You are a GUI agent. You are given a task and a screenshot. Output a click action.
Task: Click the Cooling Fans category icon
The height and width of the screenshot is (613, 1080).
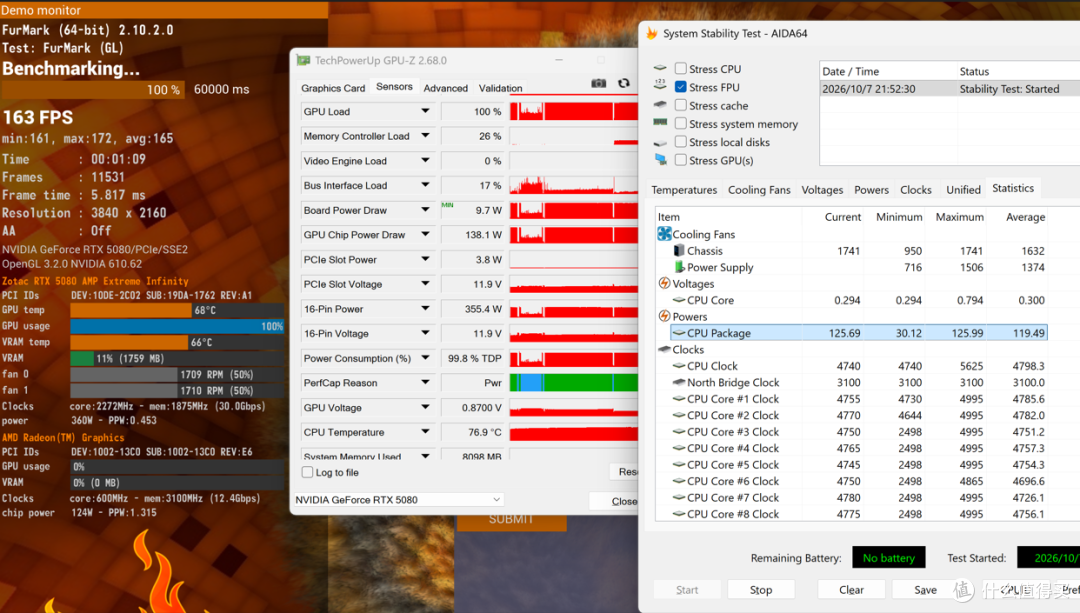[664, 234]
